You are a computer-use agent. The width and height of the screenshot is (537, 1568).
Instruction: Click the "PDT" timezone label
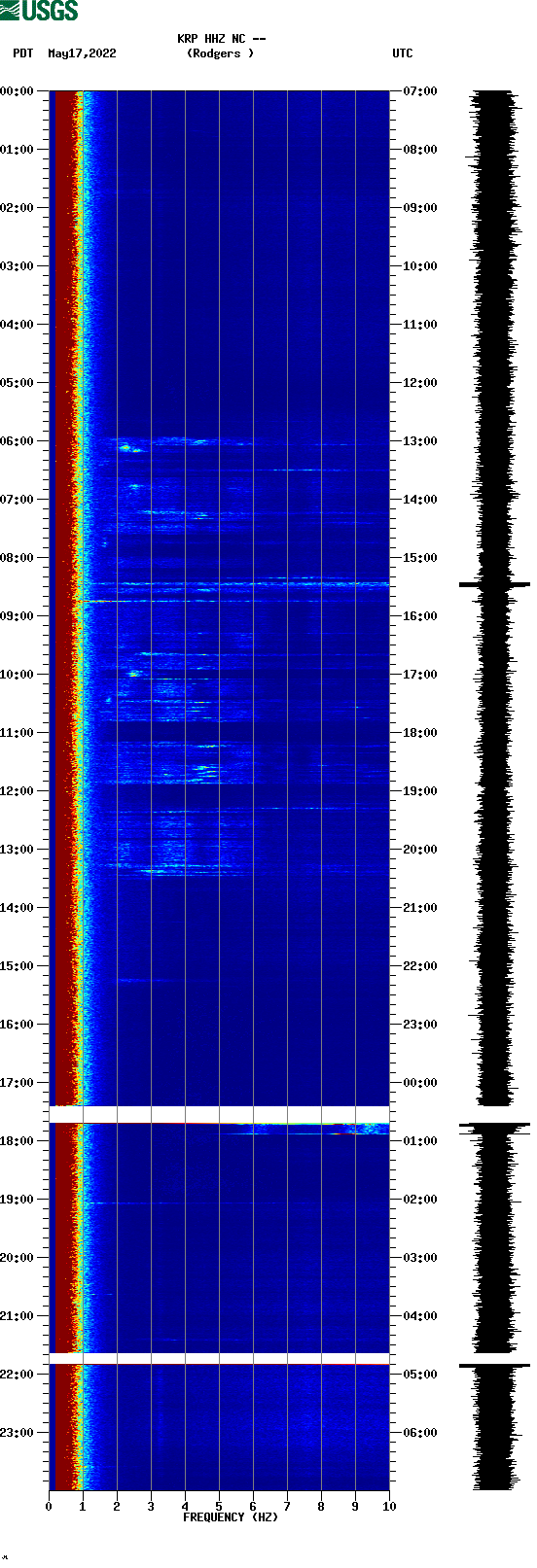click(x=23, y=53)
